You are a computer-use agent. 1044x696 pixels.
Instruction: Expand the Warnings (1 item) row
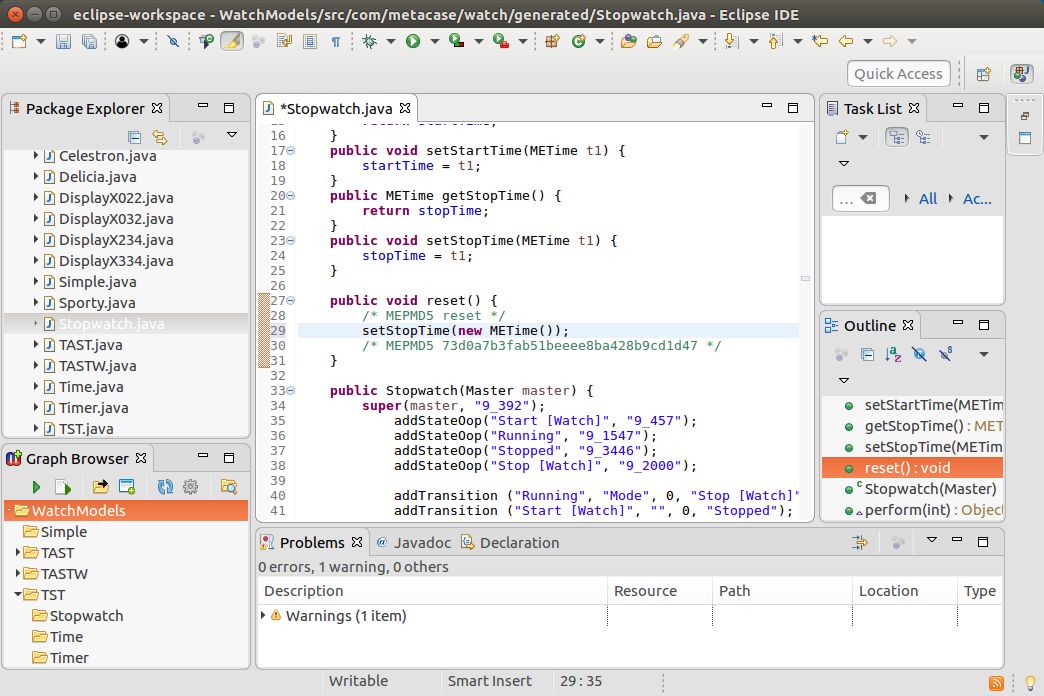coord(264,616)
